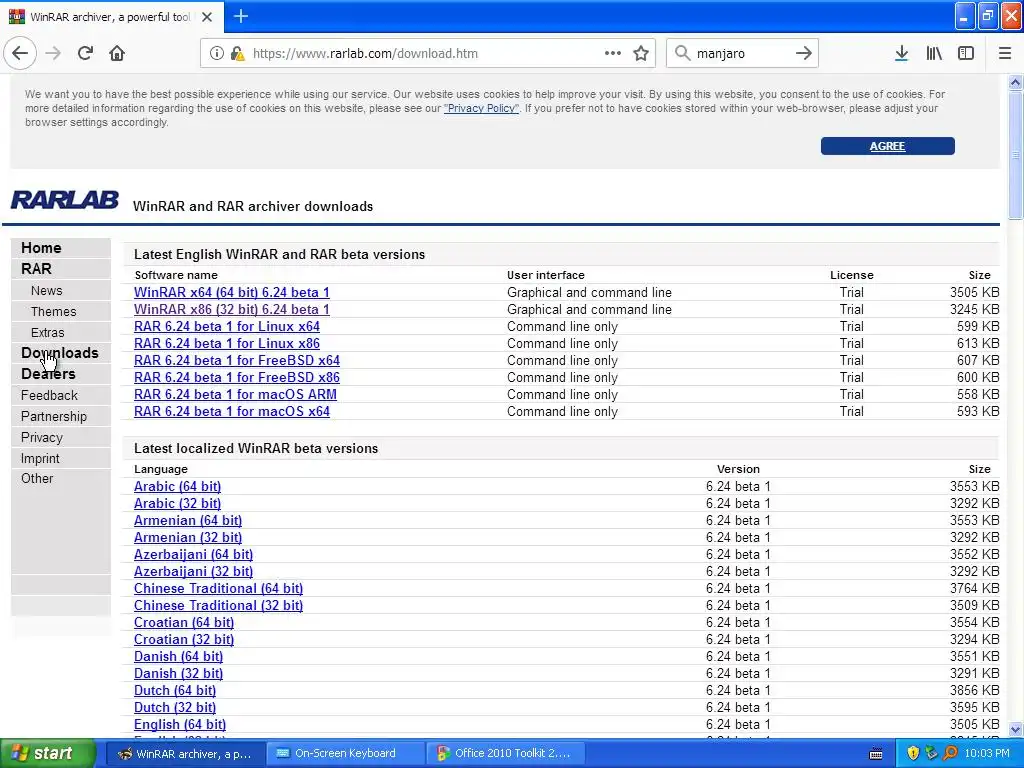The image size is (1024, 768).
Task: Download RAR 6.24 beta 1 for Linux x86
Action: 227,343
